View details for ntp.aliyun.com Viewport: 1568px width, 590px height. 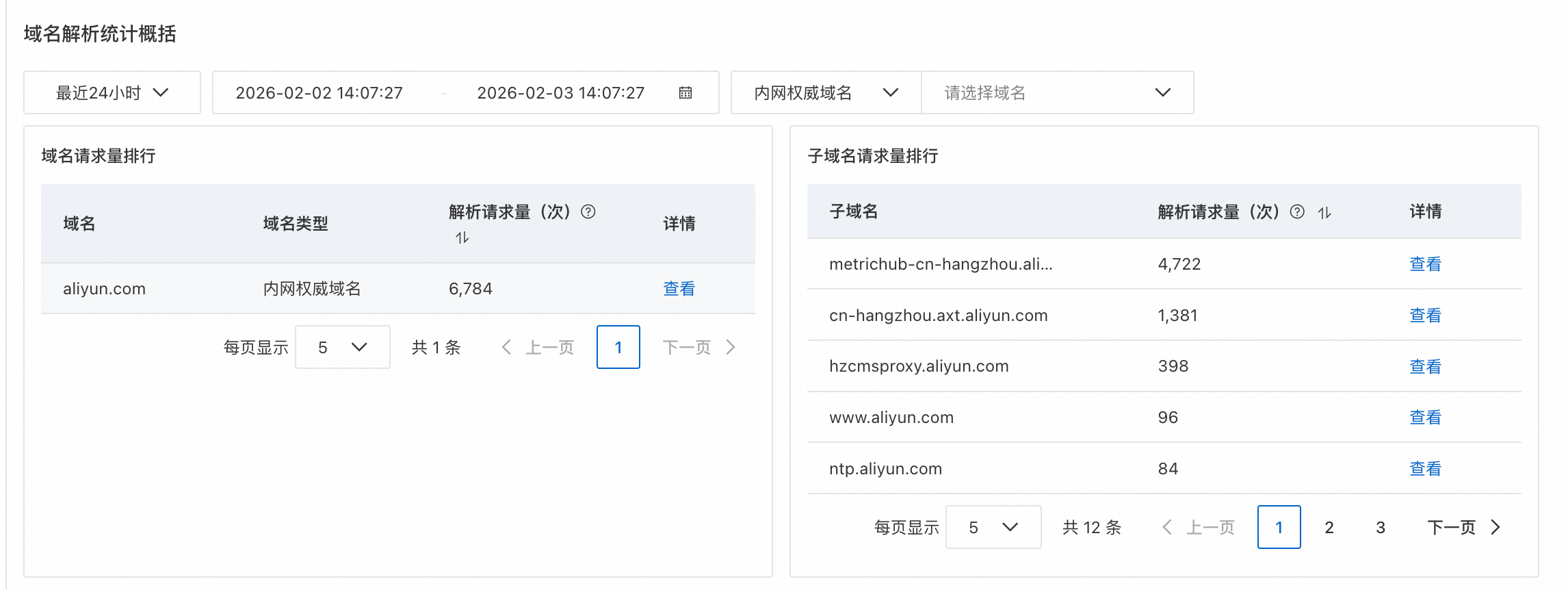click(1426, 469)
